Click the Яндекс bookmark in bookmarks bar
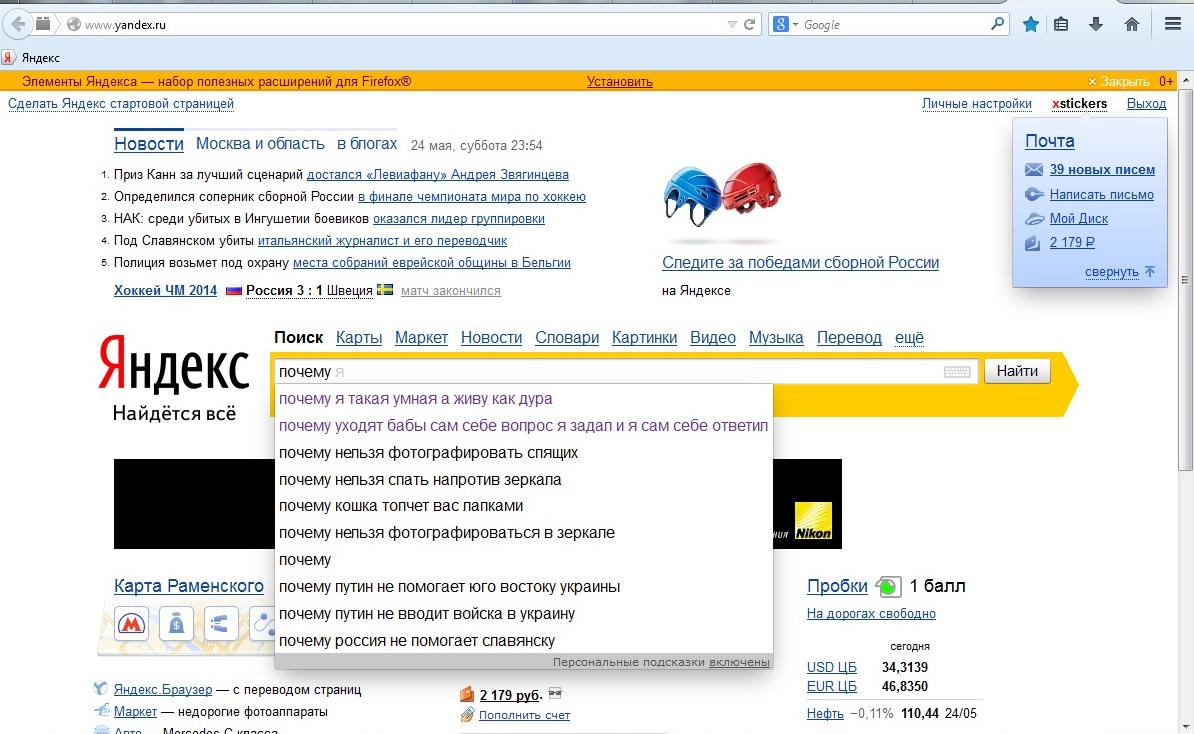The width and height of the screenshot is (1194, 734). click(x=31, y=57)
